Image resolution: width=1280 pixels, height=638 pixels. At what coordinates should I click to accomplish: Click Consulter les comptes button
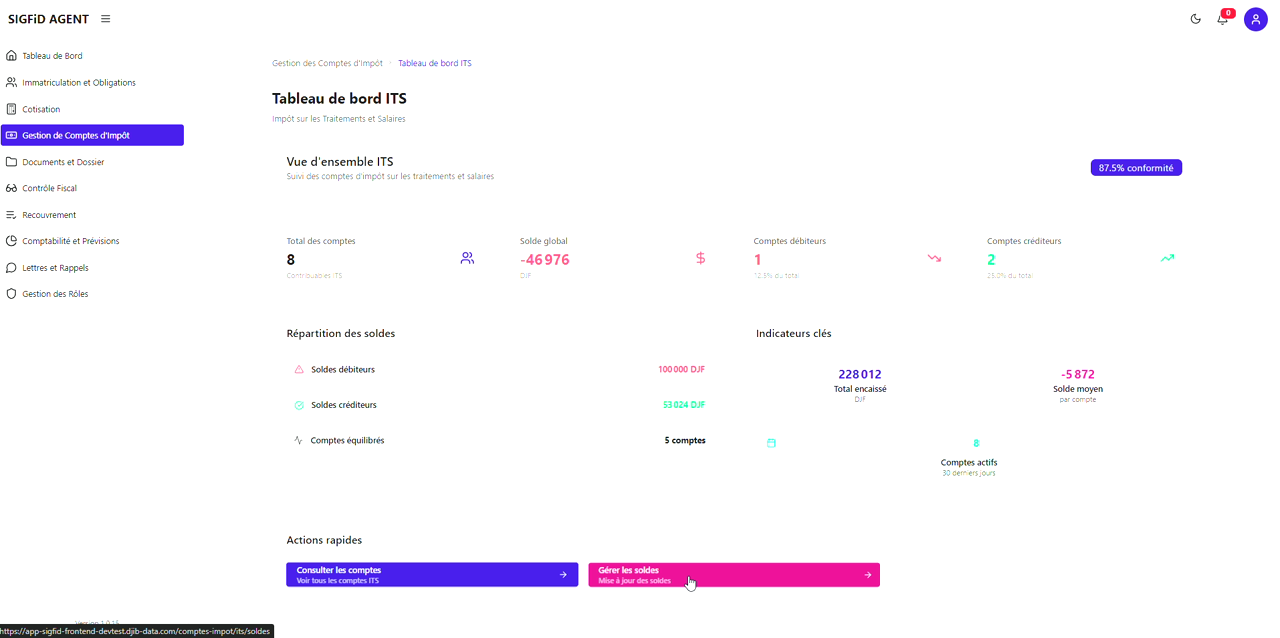432,574
